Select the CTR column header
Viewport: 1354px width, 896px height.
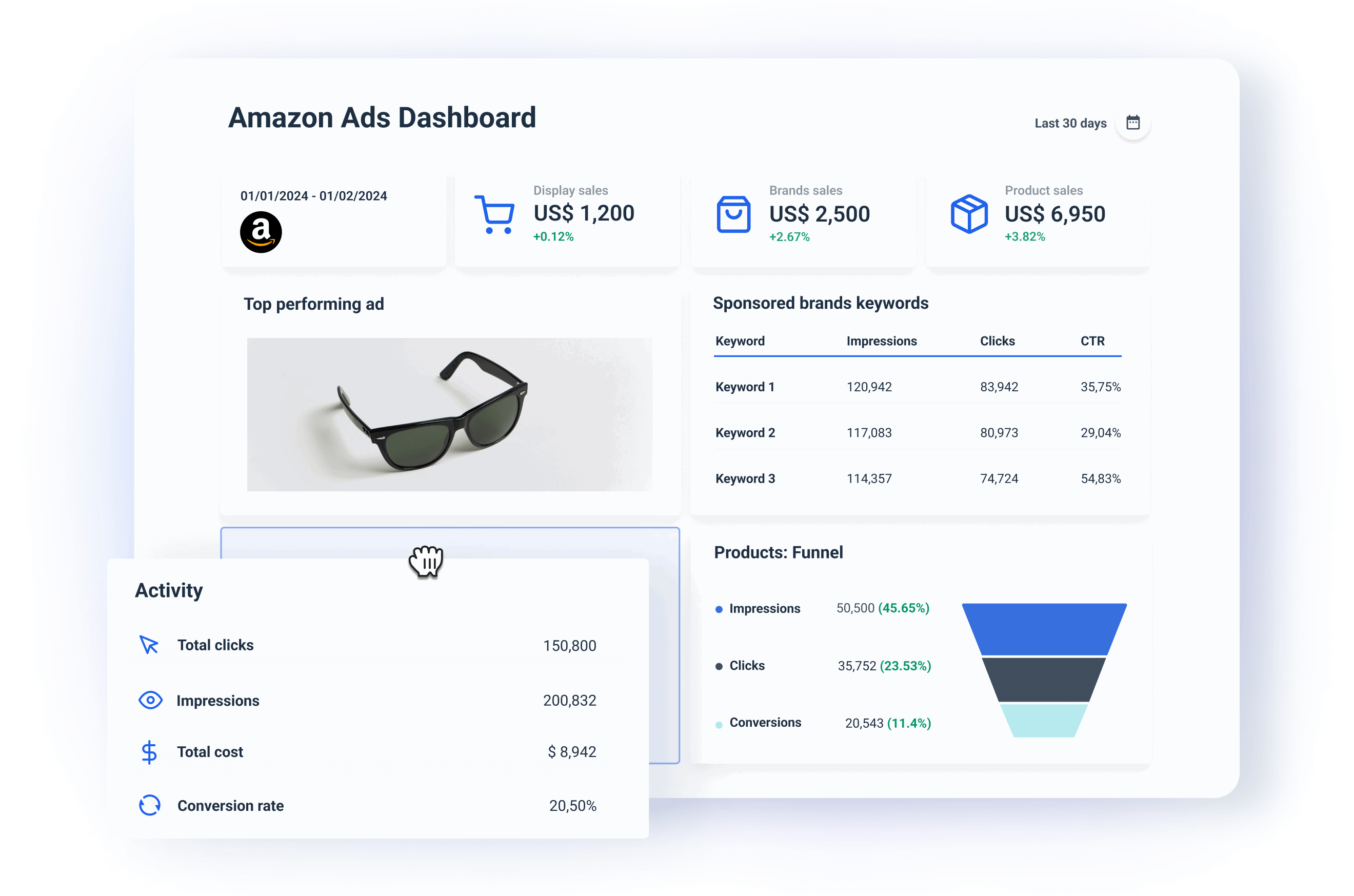tap(1092, 341)
